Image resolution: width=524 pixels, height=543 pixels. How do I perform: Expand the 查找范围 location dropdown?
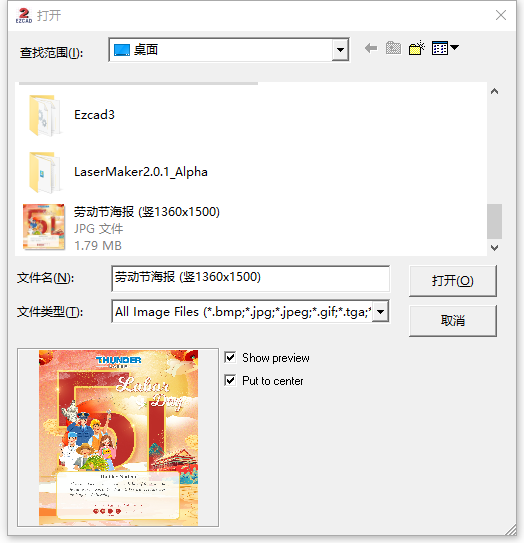point(340,50)
